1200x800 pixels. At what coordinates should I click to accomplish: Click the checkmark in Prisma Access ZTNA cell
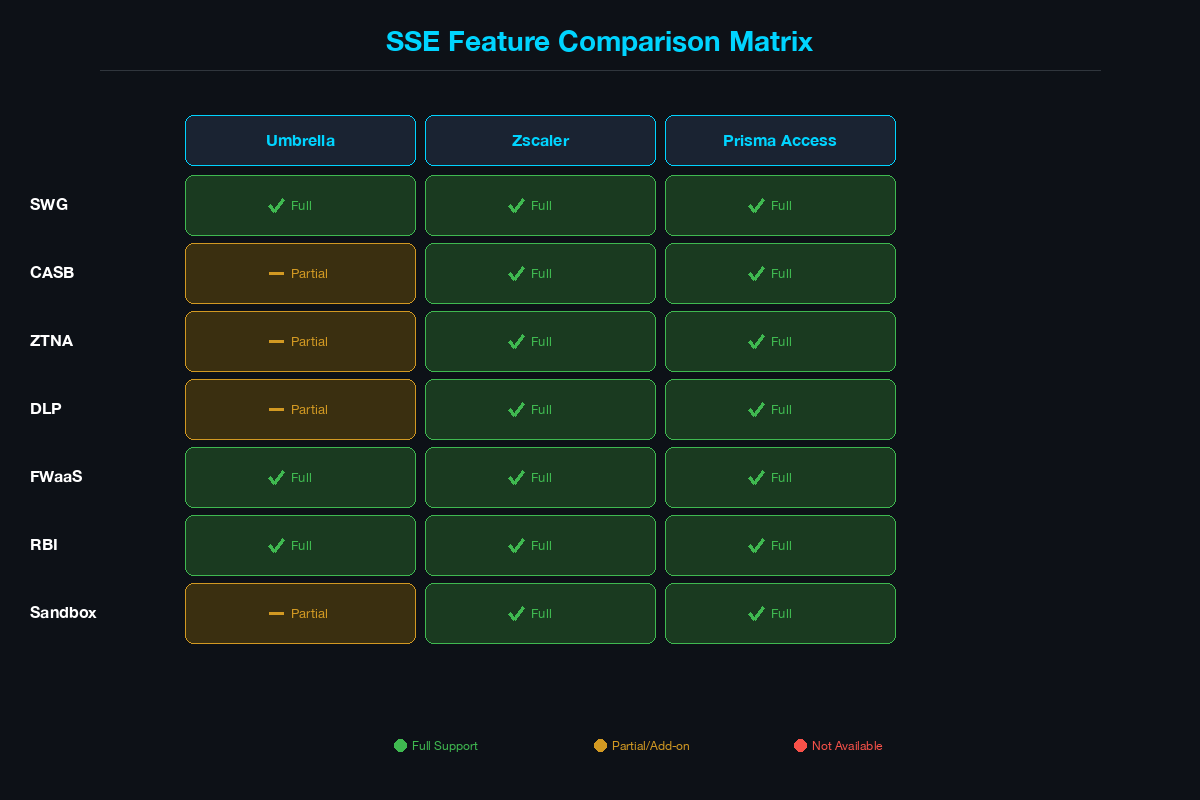(x=757, y=341)
